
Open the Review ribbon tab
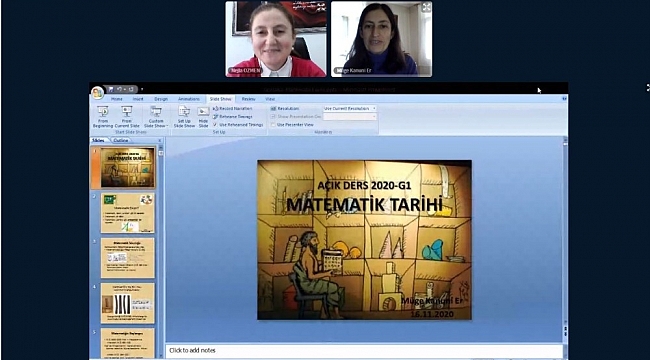click(249, 99)
